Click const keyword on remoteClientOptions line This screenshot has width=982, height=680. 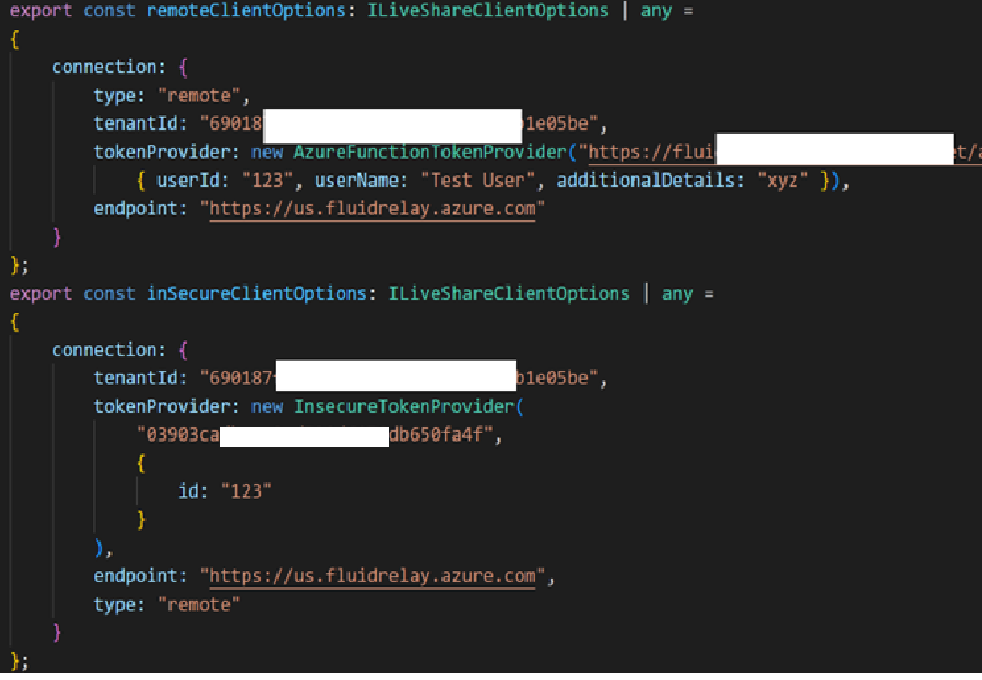109,11
